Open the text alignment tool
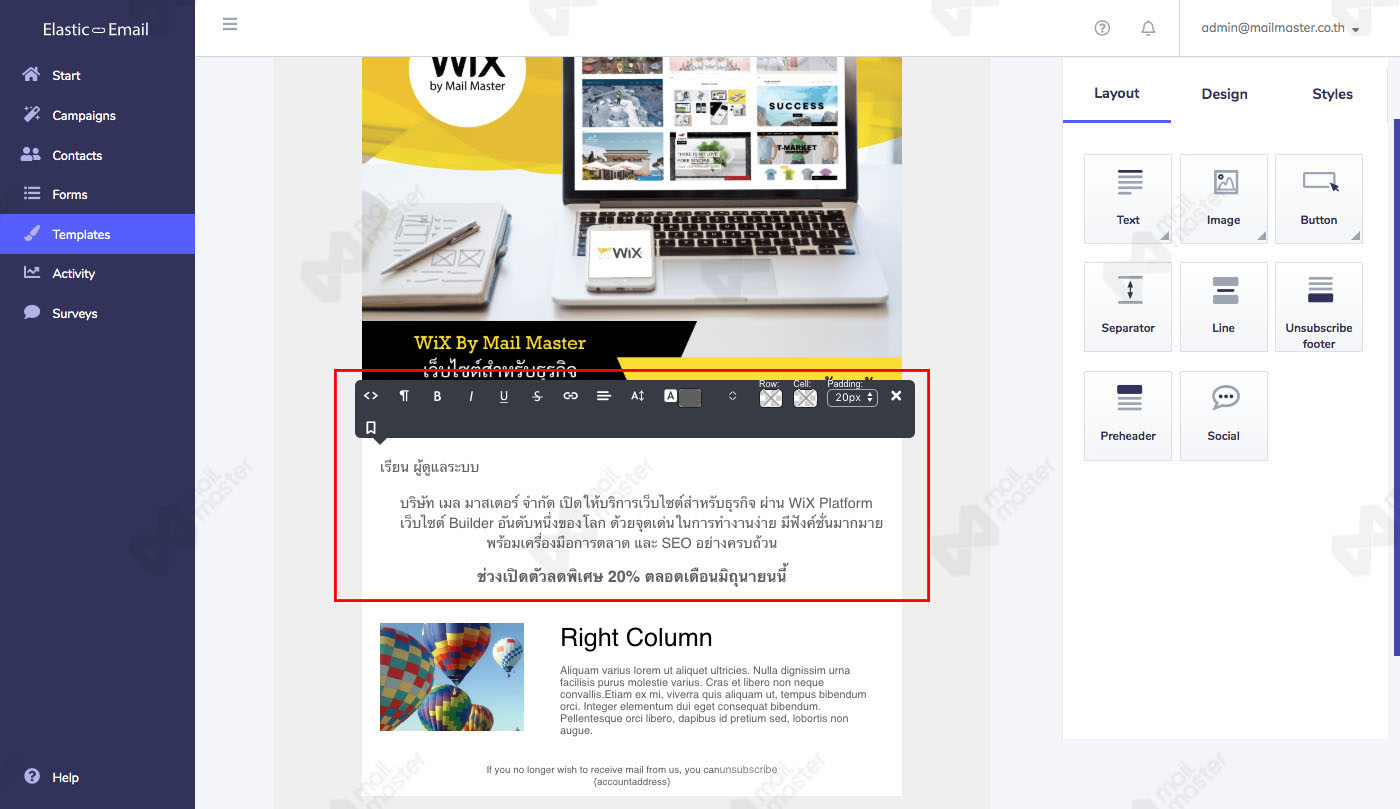The height and width of the screenshot is (809, 1400). pos(604,396)
